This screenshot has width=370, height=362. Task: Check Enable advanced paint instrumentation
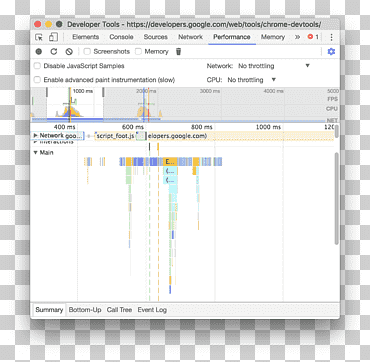pos(37,80)
